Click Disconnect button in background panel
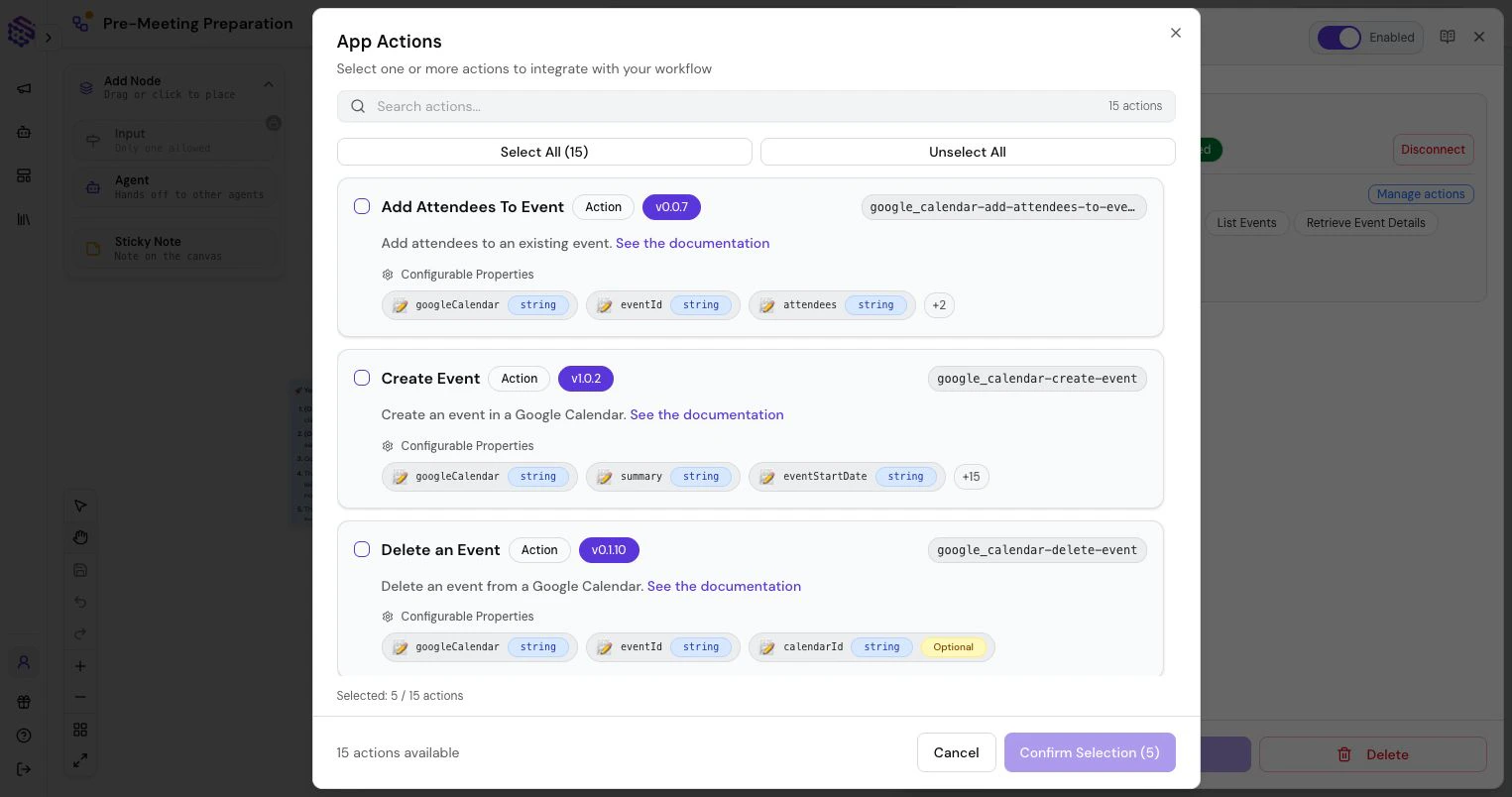1512x797 pixels. [1433, 150]
